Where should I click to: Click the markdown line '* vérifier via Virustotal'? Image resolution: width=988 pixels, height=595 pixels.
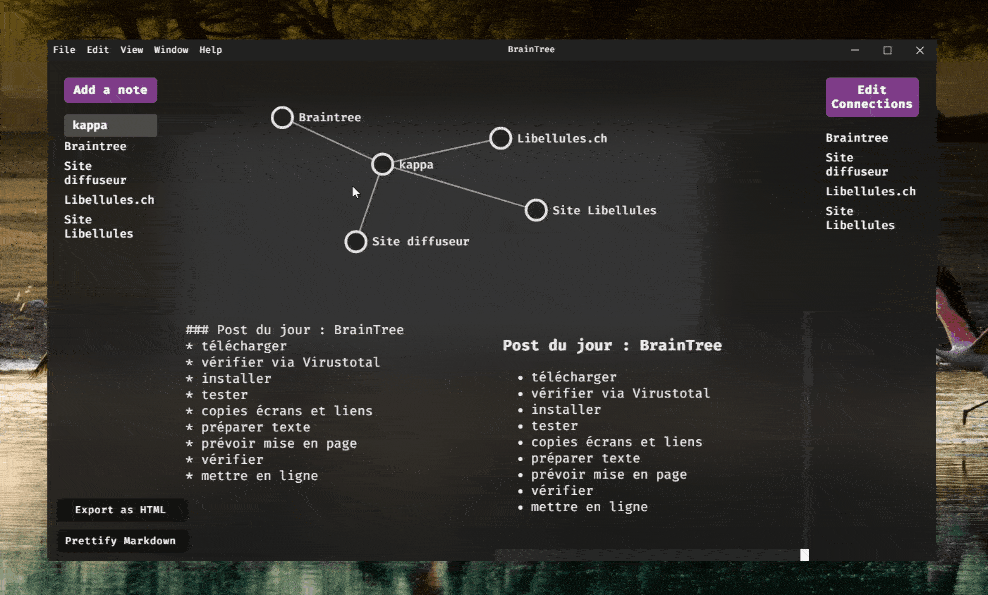pos(283,362)
